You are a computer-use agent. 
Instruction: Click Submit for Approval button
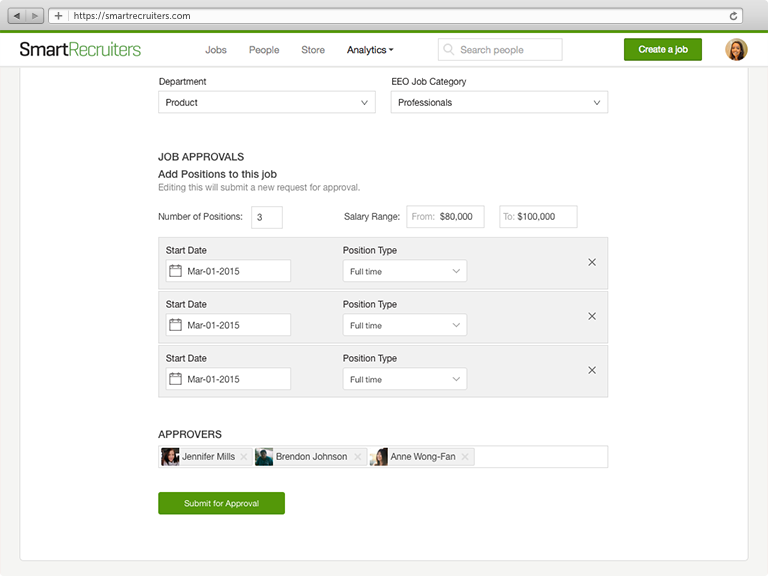(221, 503)
